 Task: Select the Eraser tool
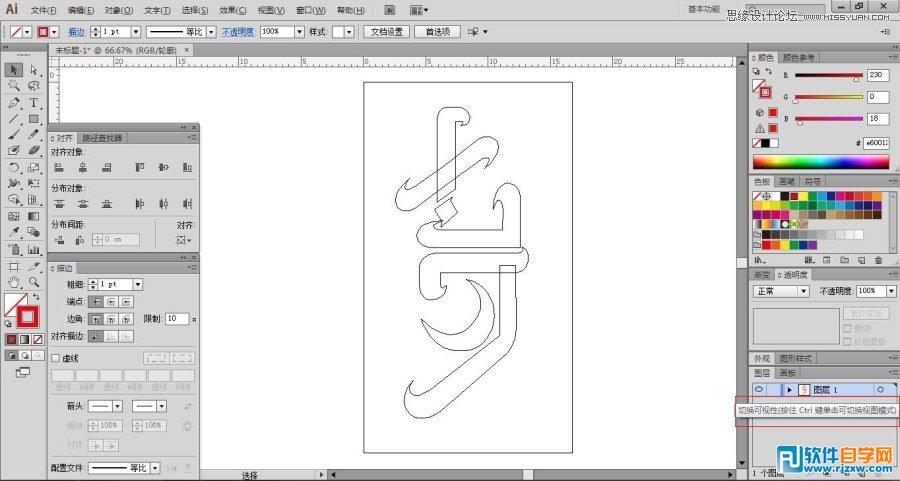pyautogui.click(x=34, y=150)
